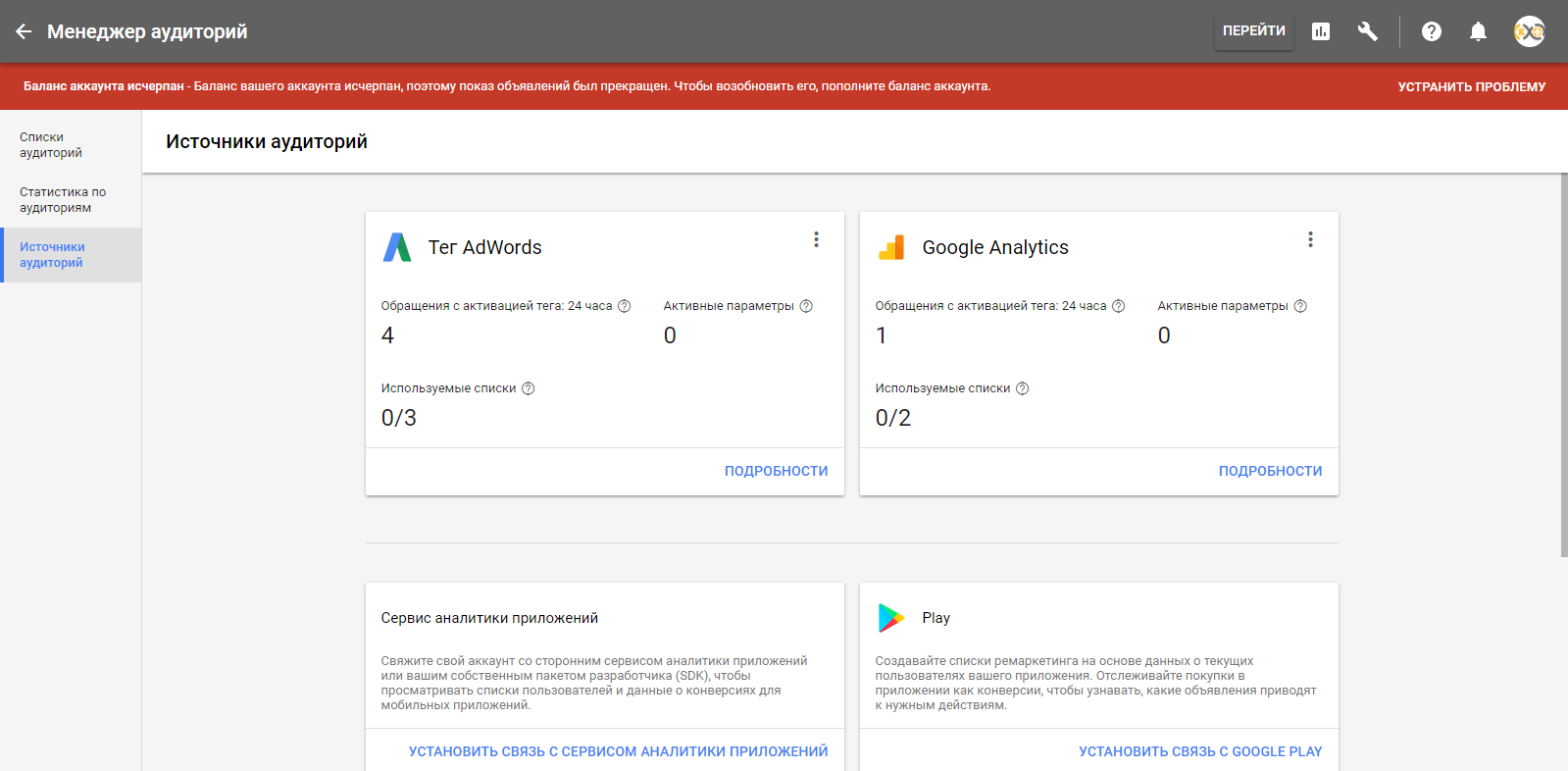1568x771 pixels.
Task: Select Источники аудиторий in the sidebar
Action: [71, 255]
